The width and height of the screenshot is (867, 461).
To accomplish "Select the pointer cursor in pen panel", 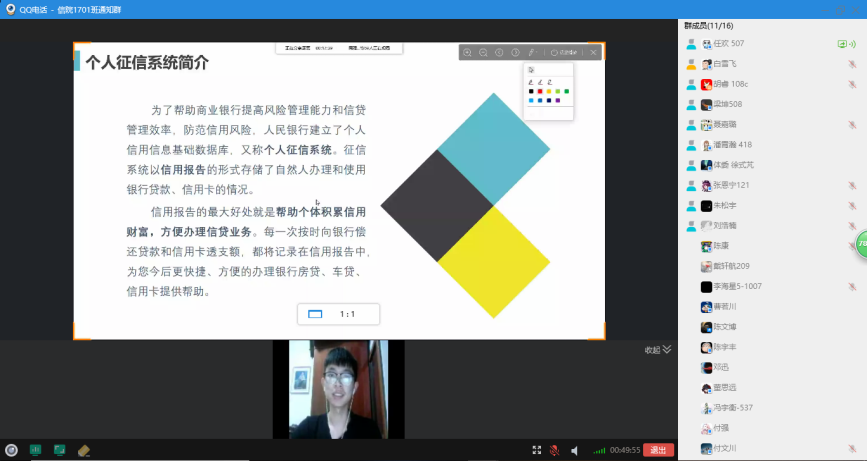I will coord(531,70).
